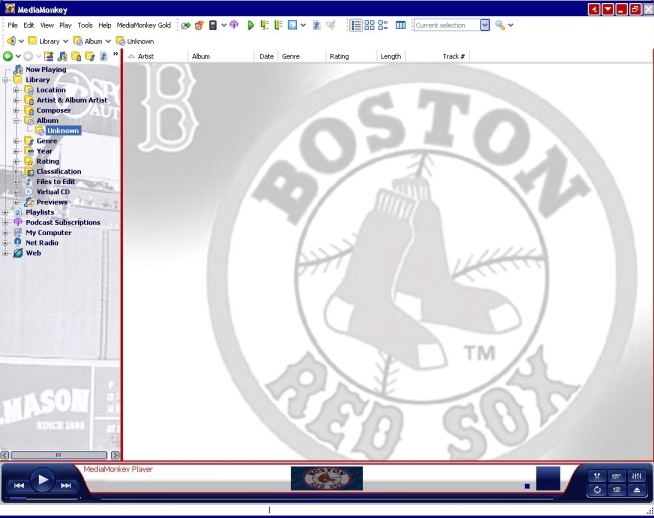Start playback with the round Play button
The image size is (654, 518).
click(x=42, y=480)
